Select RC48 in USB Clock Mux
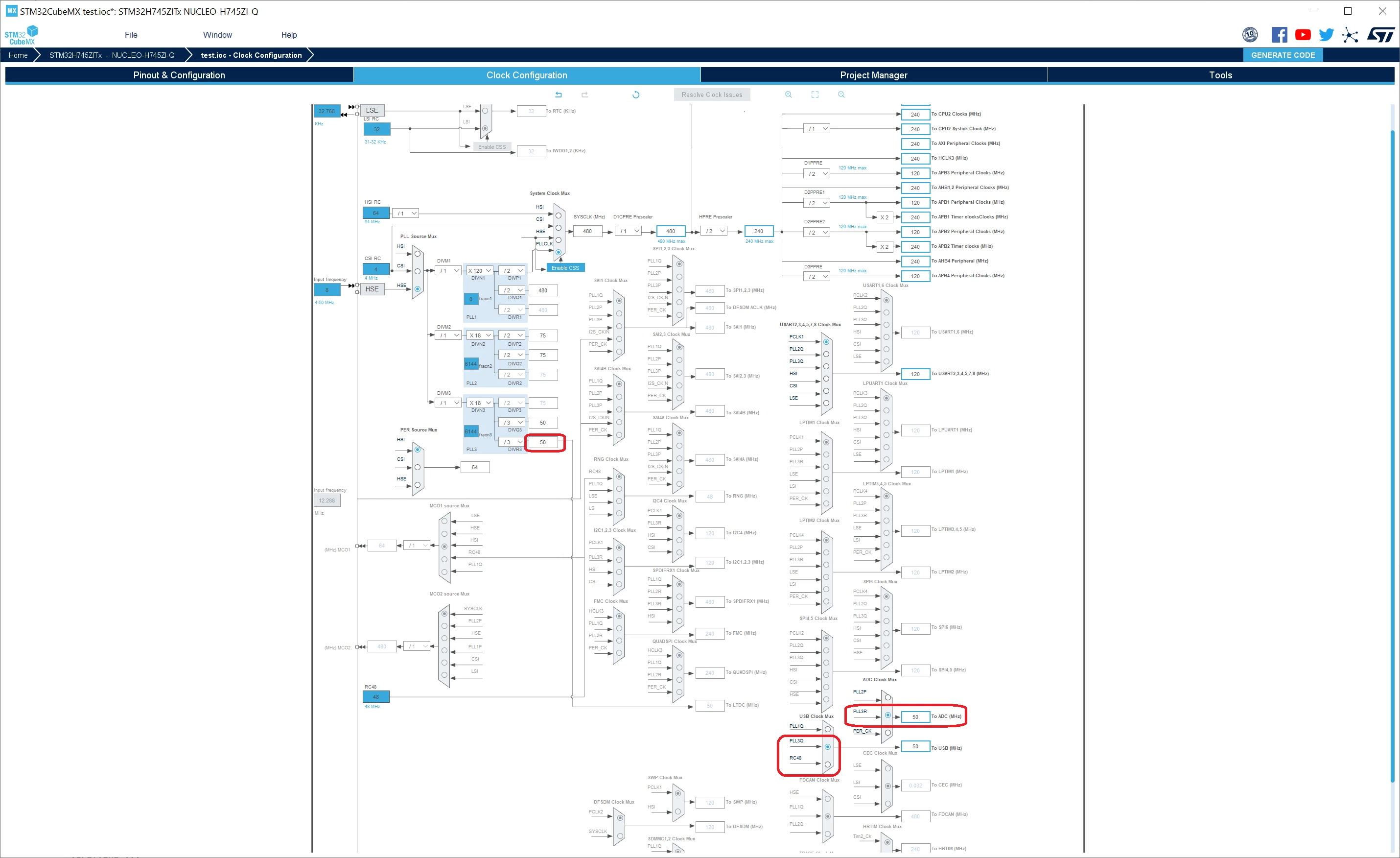Screen dimensions: 1400x858 (827, 764)
